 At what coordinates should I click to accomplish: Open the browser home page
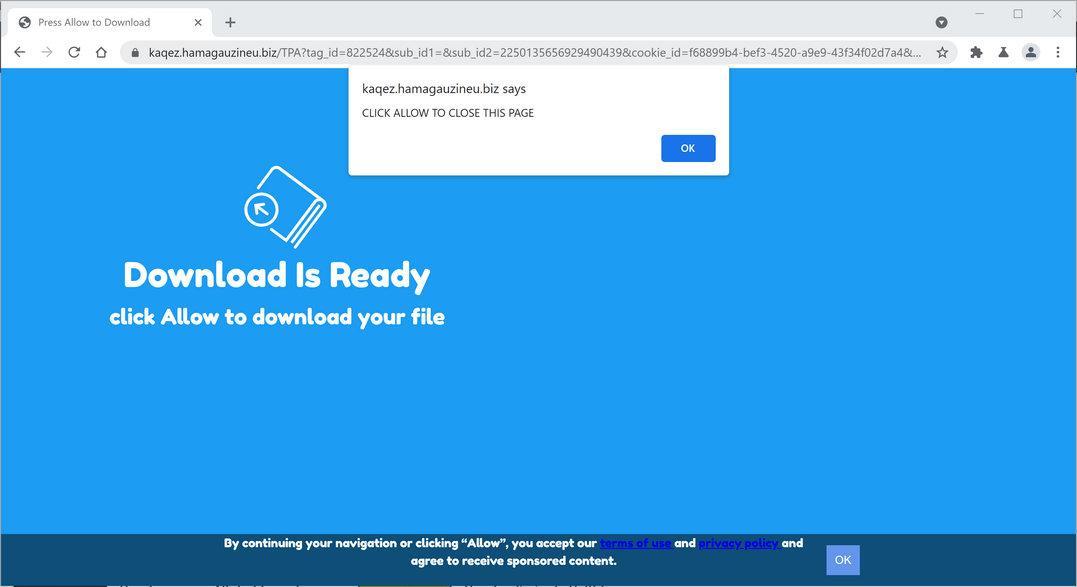point(100,51)
